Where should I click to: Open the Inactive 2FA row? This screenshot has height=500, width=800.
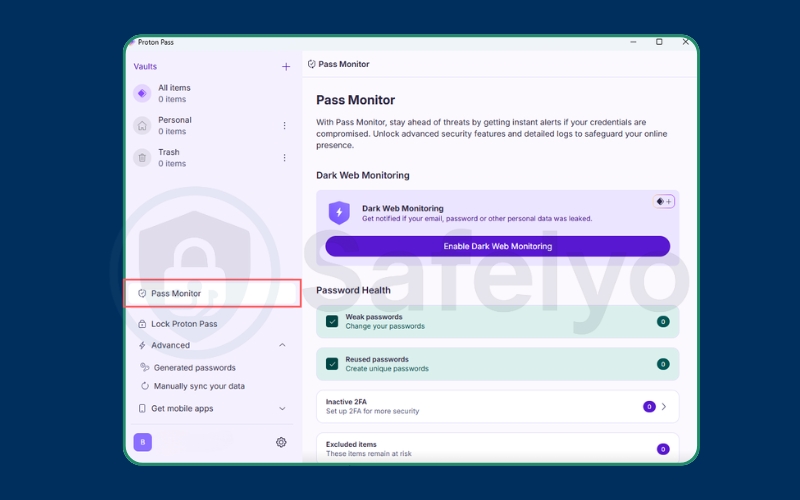click(497, 406)
